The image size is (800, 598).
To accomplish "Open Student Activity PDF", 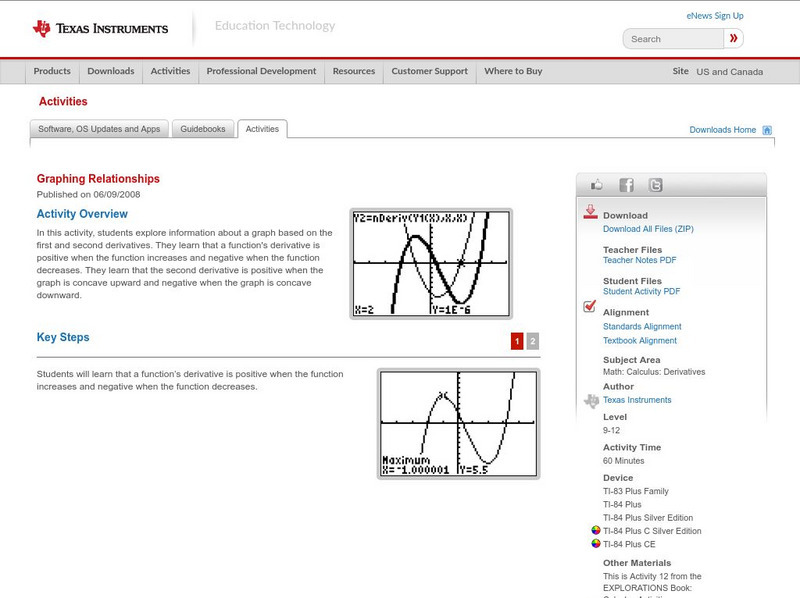I will pyautogui.click(x=641, y=291).
